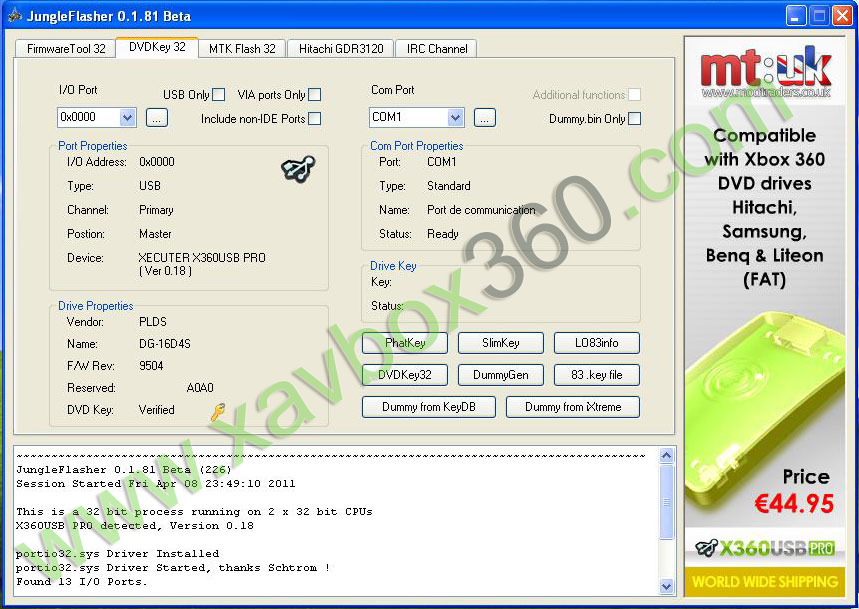Viewport: 859px width, 609px height.
Task: Go to the Hitachi GDR3120 tab
Action: (x=341, y=49)
